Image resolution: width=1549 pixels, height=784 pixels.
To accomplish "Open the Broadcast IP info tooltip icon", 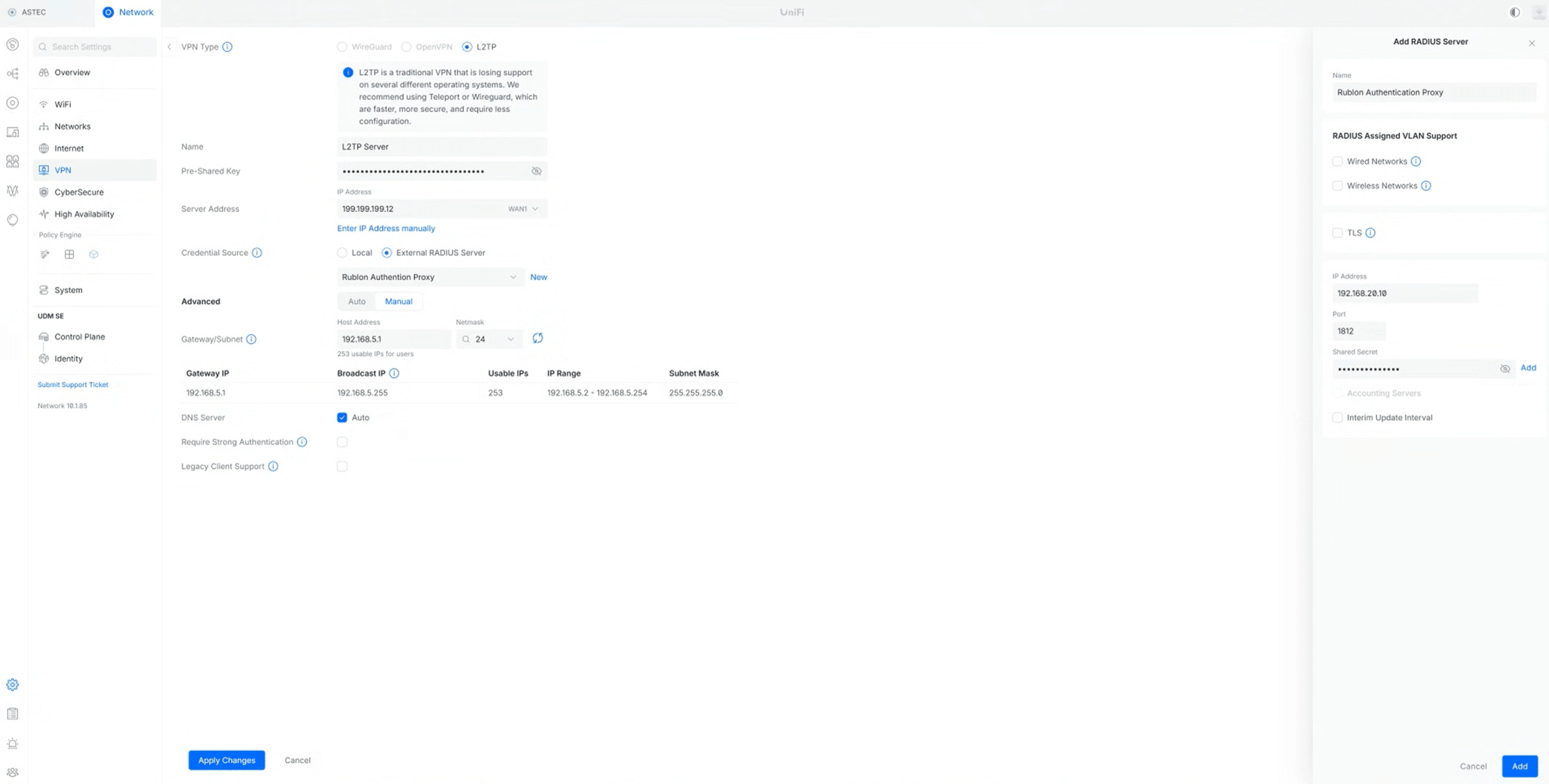I will [x=394, y=373].
